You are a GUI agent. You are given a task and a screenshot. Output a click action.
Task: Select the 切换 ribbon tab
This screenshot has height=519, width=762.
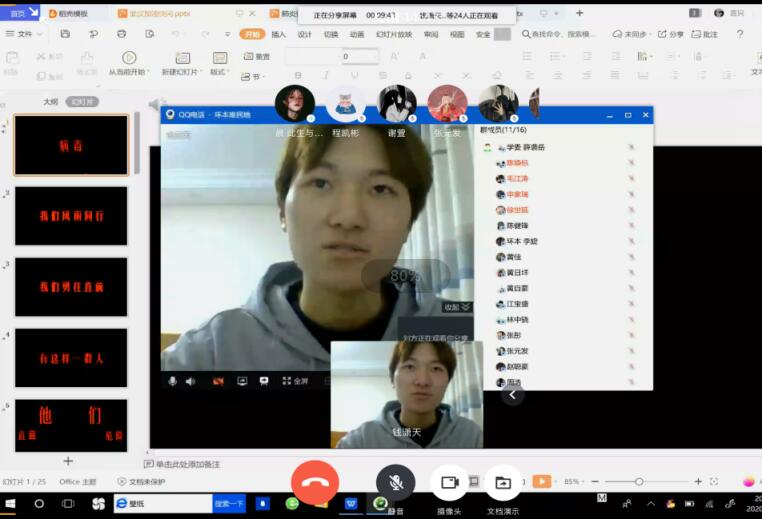point(331,34)
